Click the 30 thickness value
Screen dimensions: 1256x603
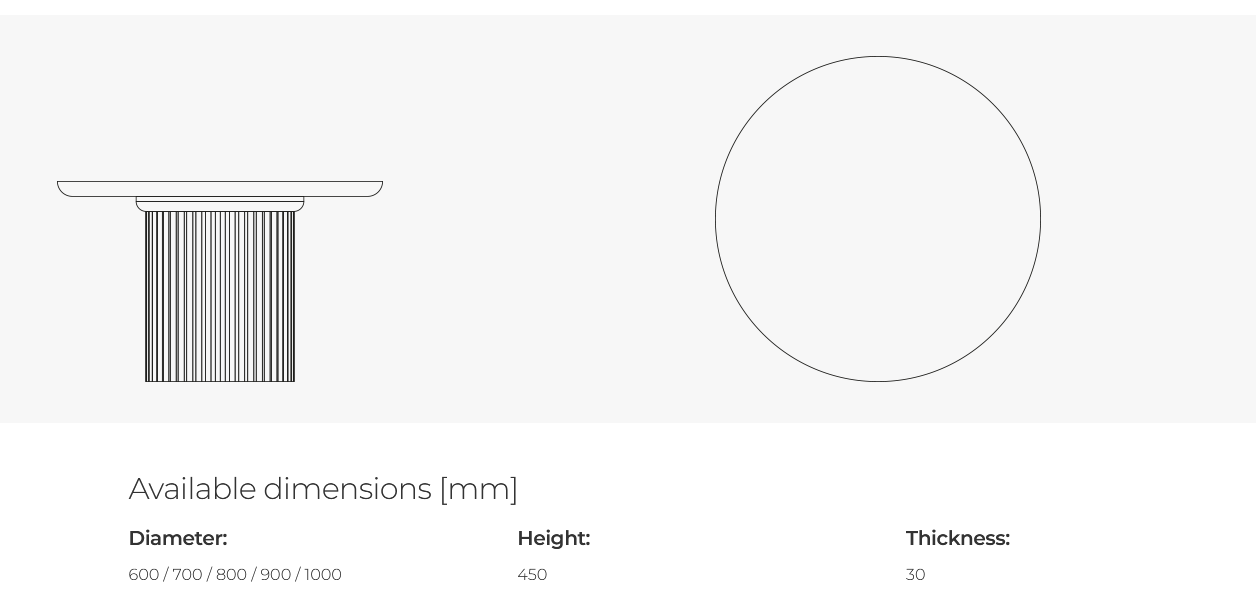click(916, 575)
